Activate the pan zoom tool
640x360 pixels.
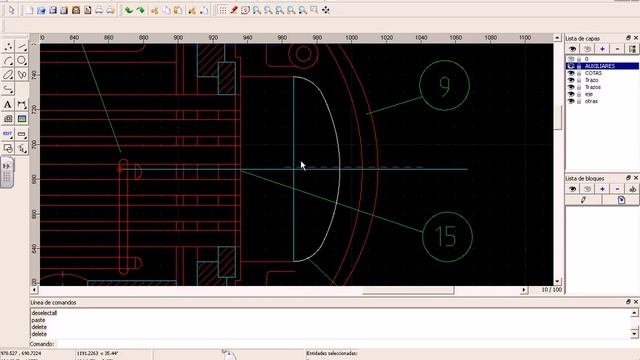coord(326,10)
